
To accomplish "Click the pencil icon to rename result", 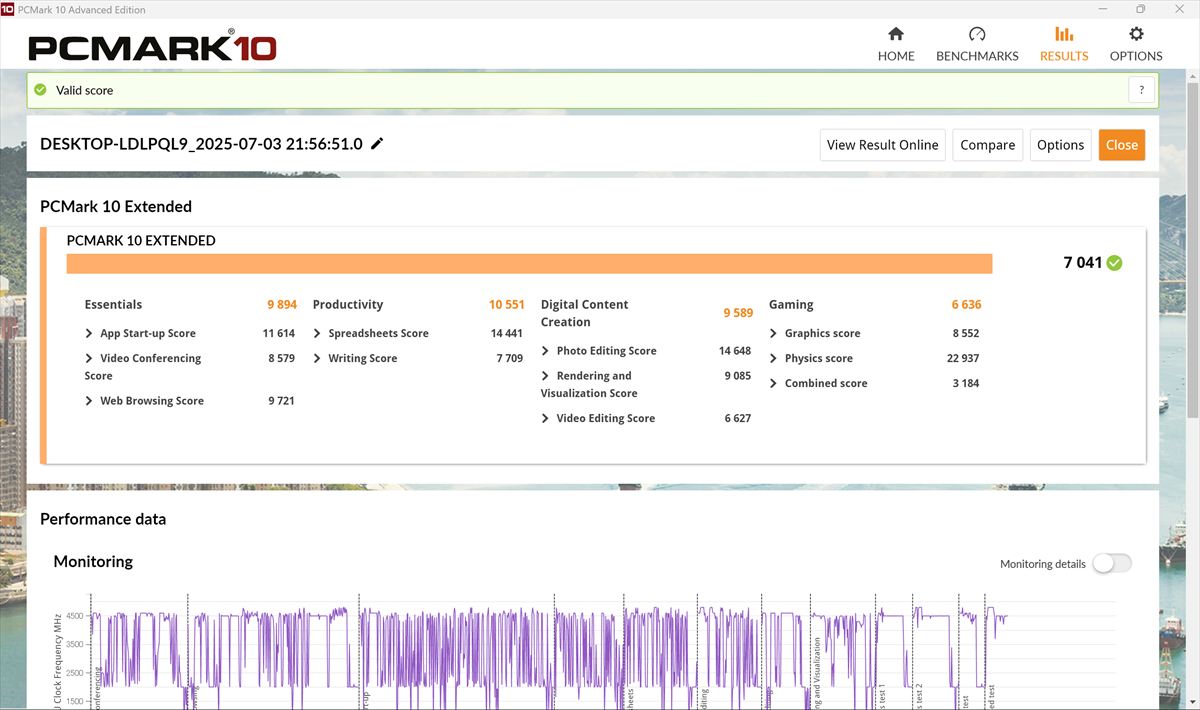I will coord(377,144).
